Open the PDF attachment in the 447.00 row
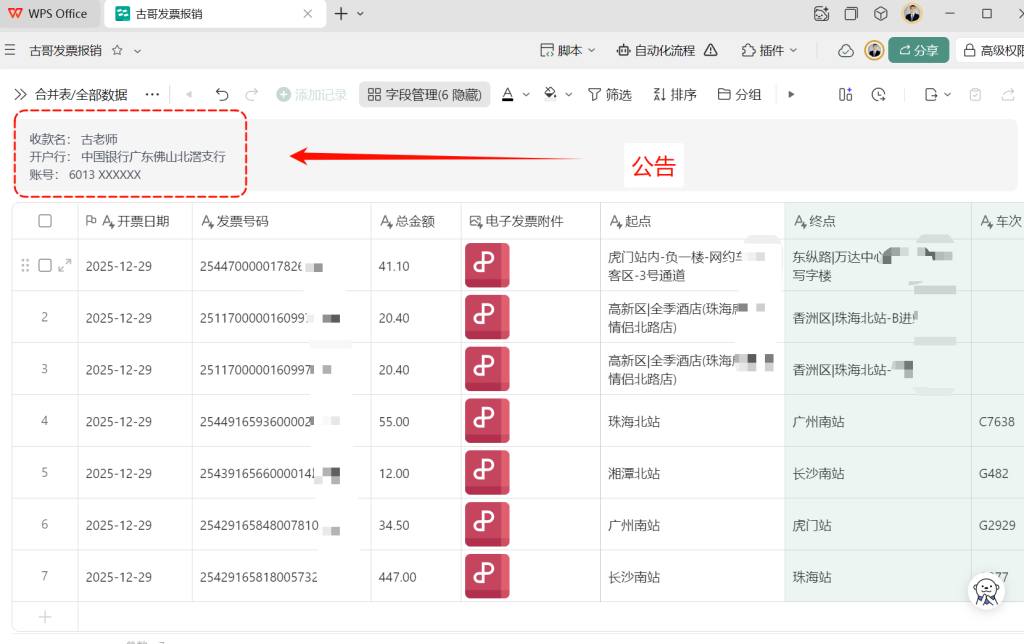 487,576
